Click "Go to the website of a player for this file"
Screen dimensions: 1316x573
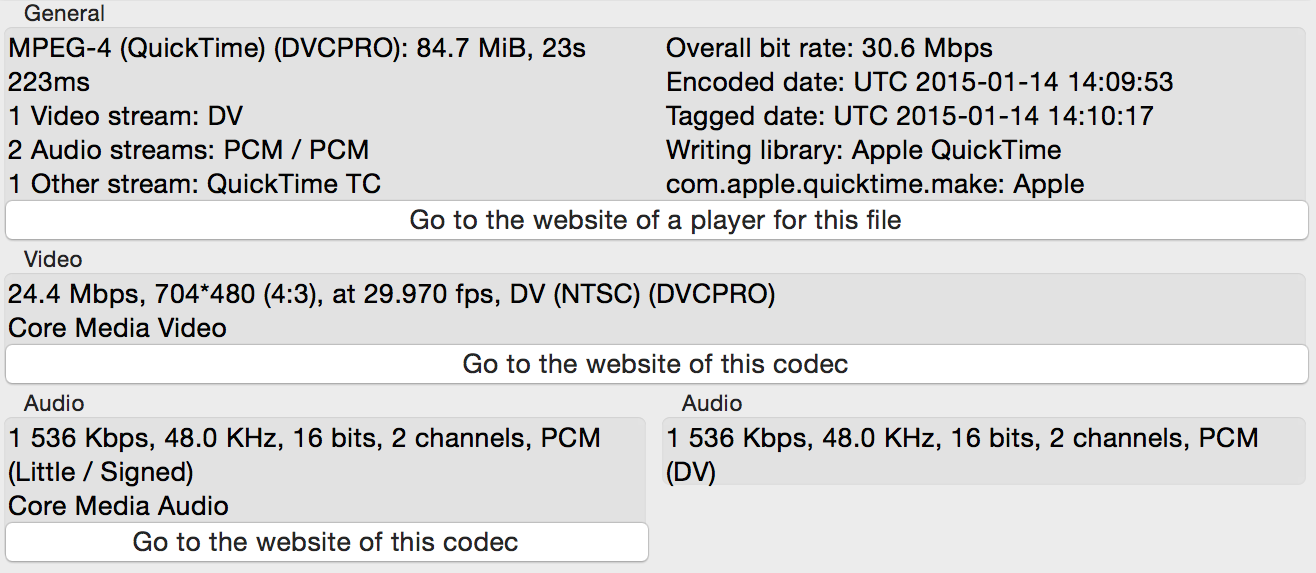(656, 220)
